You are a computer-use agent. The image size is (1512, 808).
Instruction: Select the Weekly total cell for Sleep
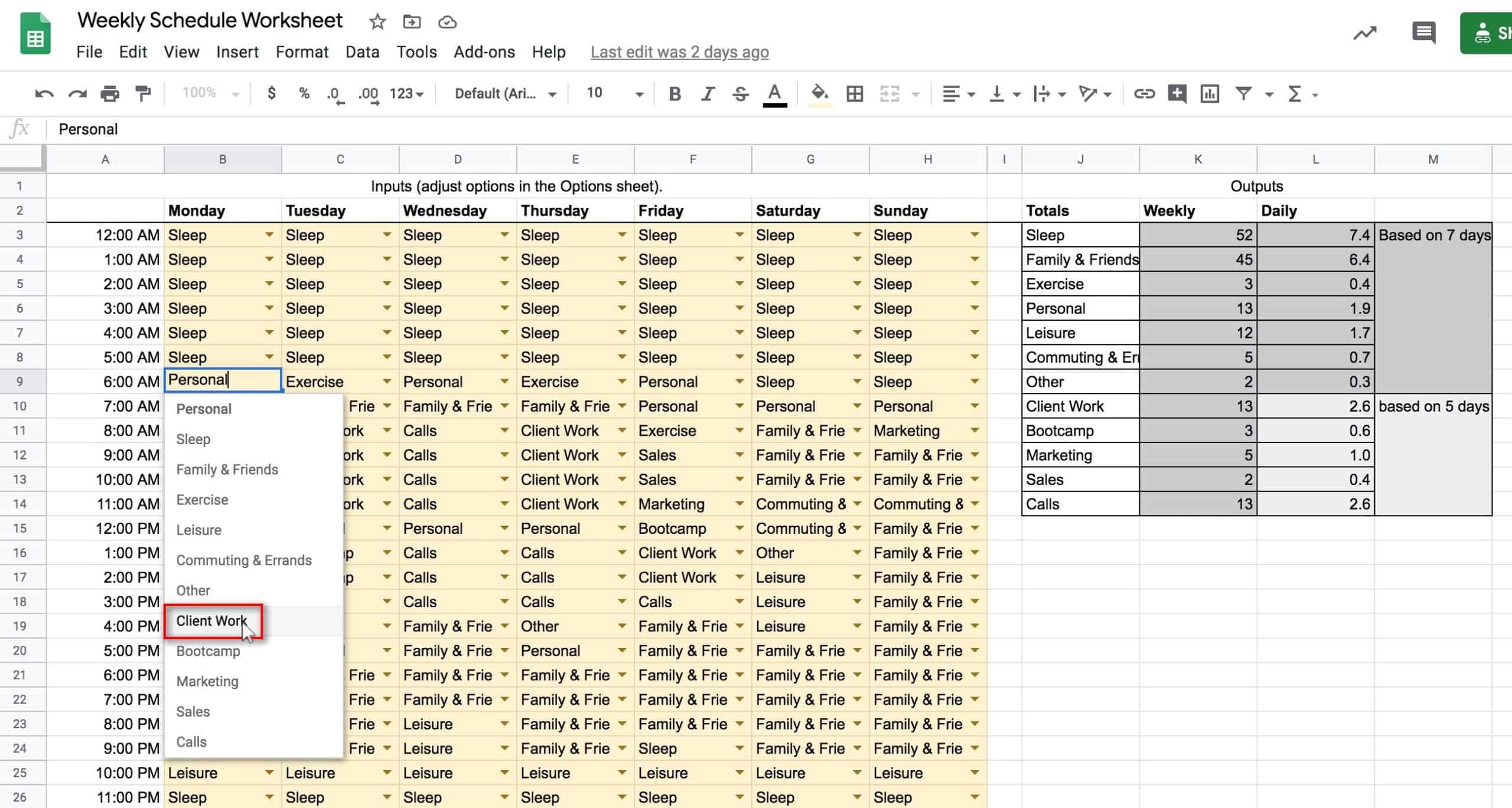(x=1198, y=235)
